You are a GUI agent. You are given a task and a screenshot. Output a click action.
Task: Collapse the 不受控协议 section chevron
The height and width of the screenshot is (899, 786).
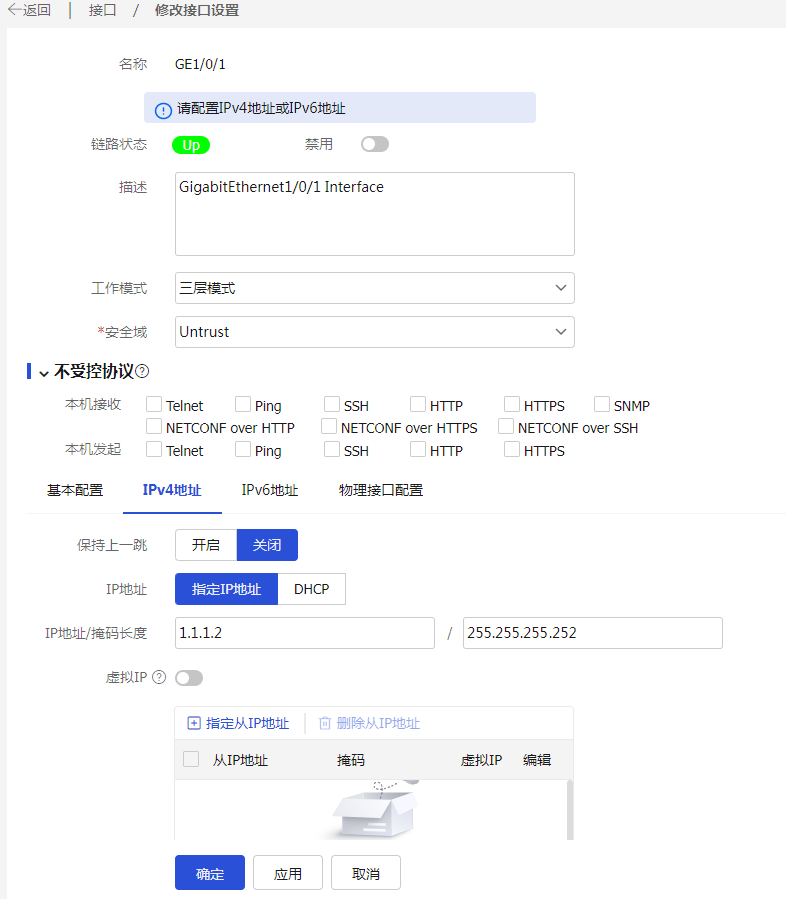44,372
